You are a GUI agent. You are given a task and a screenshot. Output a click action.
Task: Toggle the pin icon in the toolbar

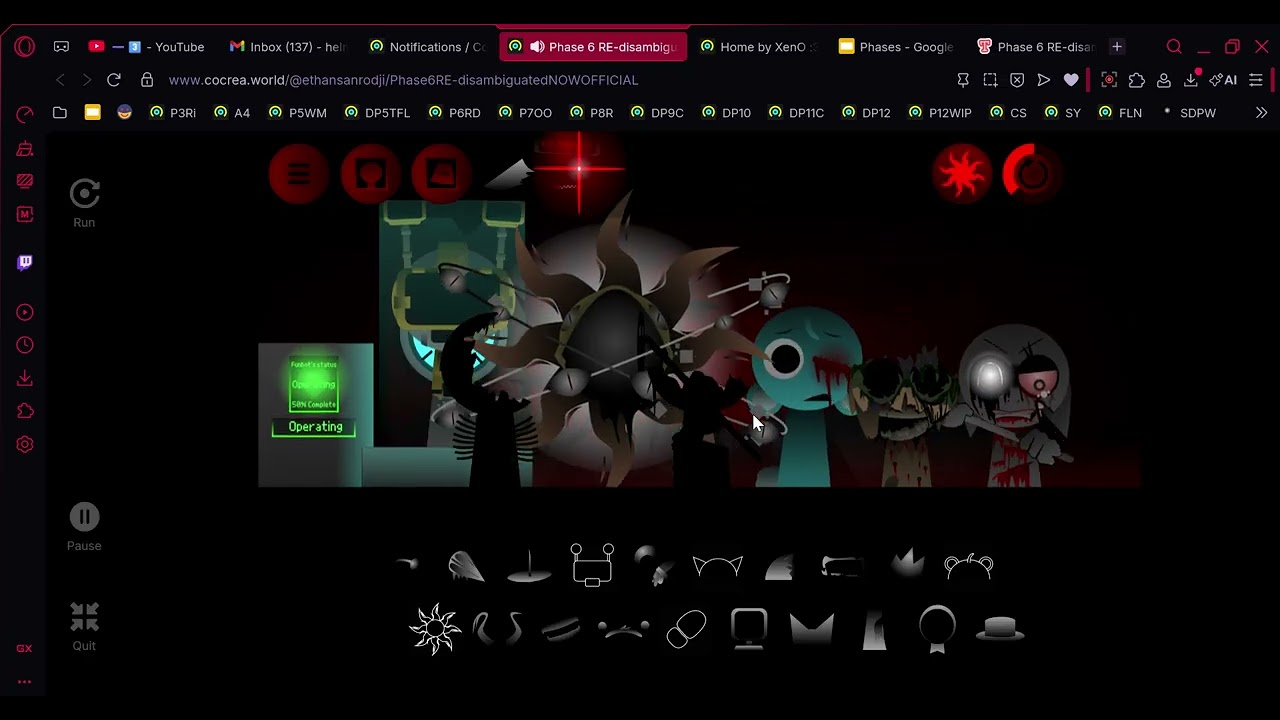click(963, 80)
